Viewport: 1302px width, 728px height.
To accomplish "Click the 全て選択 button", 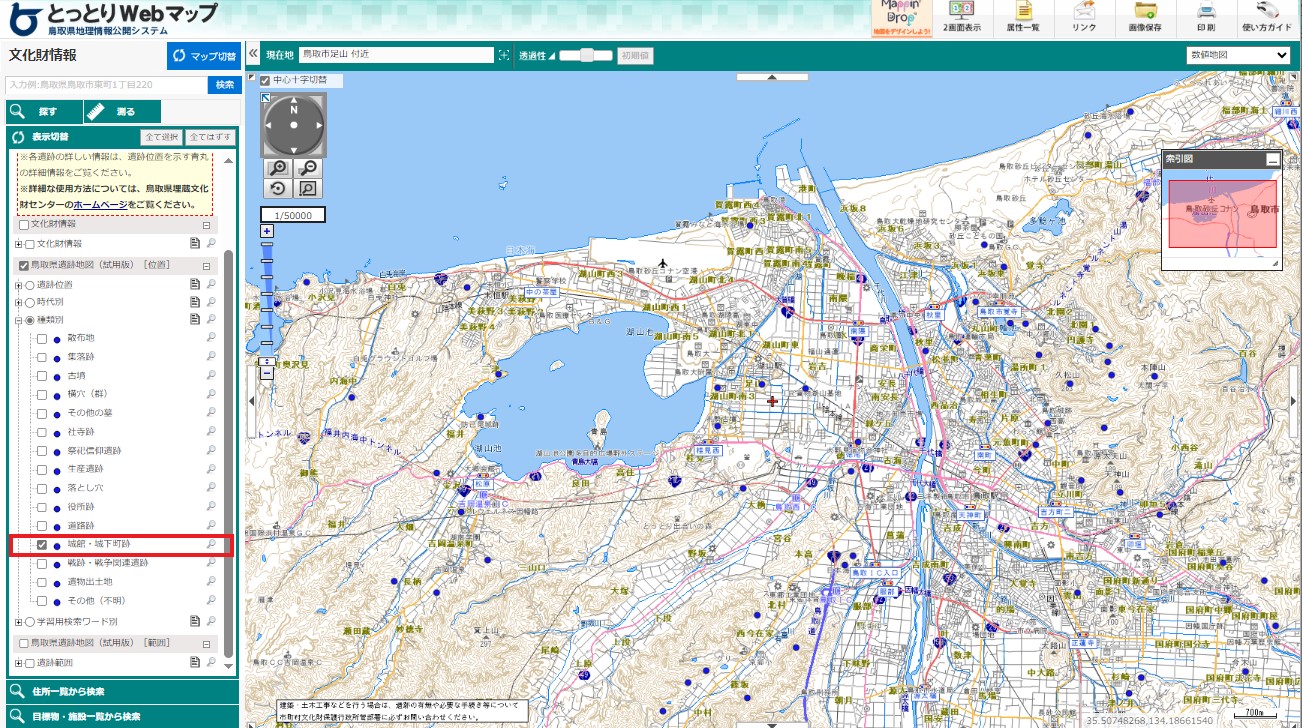I will (162, 137).
